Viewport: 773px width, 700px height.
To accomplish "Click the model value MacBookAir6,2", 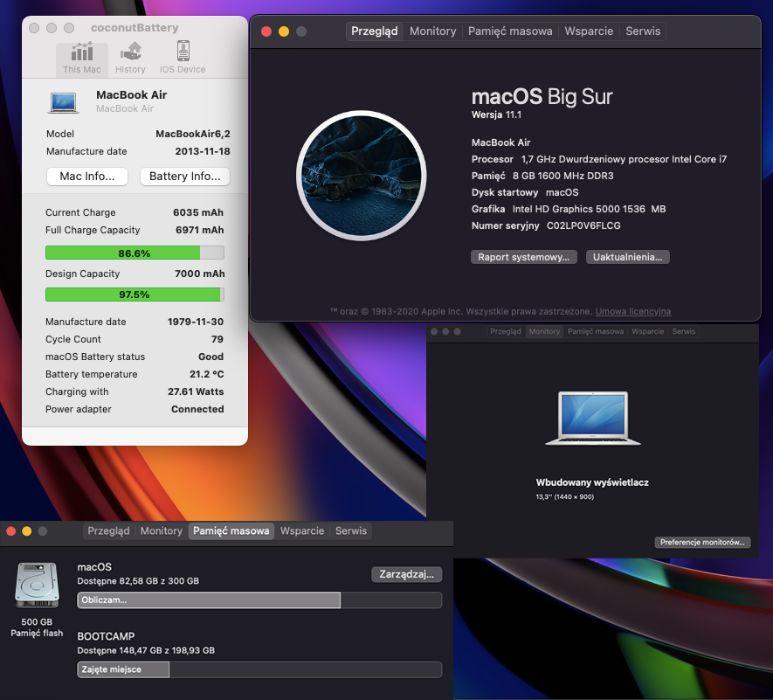I will (x=193, y=134).
